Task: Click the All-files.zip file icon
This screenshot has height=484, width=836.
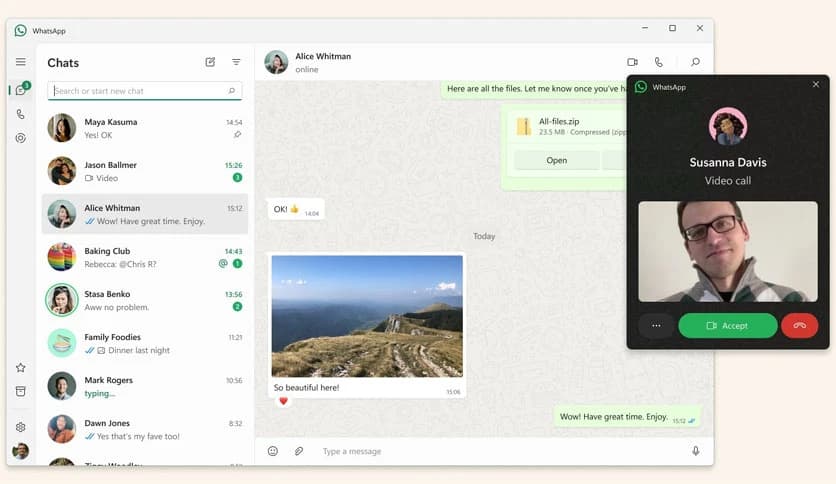Action: [x=524, y=126]
